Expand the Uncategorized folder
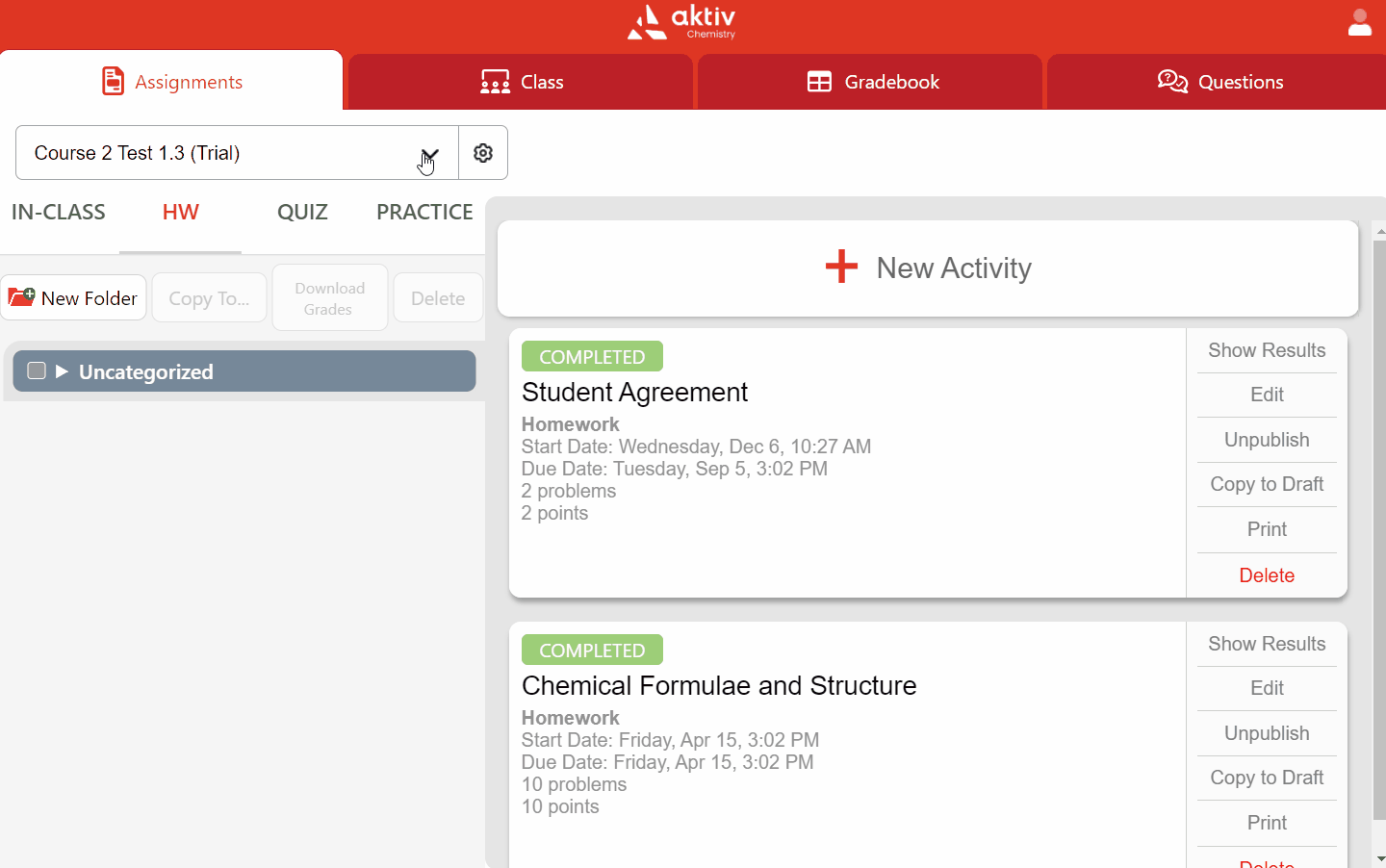Image resolution: width=1386 pixels, height=868 pixels. click(x=62, y=370)
